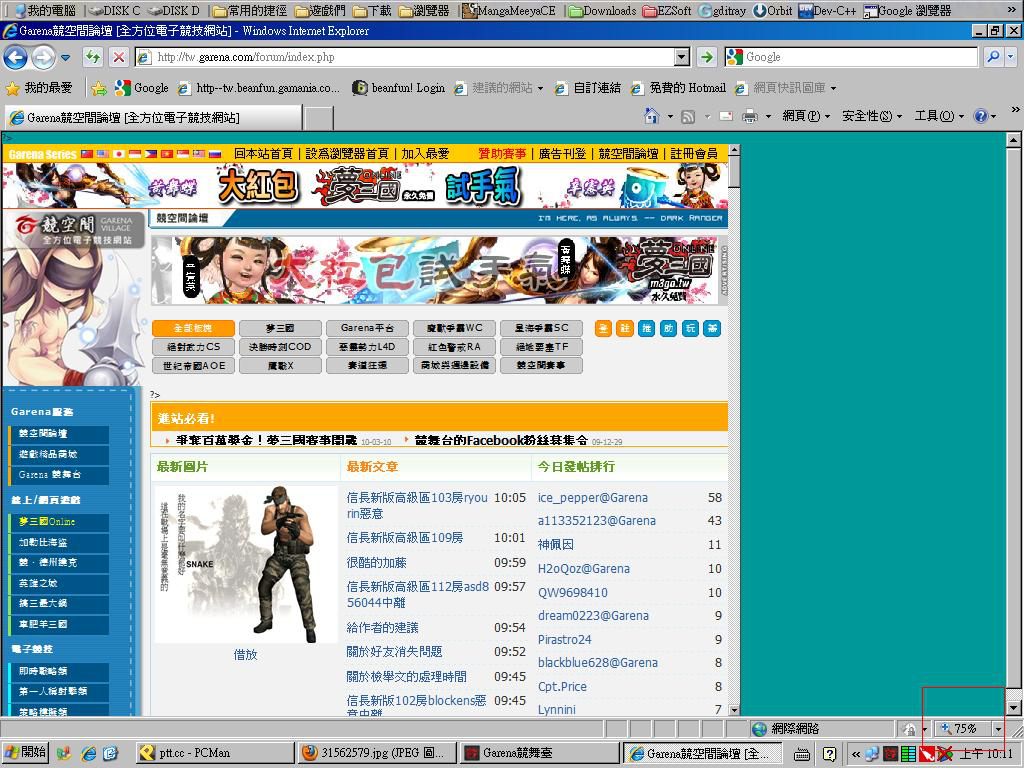Open the Print options dropdown arrow
Viewport: 1024px width, 768px height.
[768, 117]
